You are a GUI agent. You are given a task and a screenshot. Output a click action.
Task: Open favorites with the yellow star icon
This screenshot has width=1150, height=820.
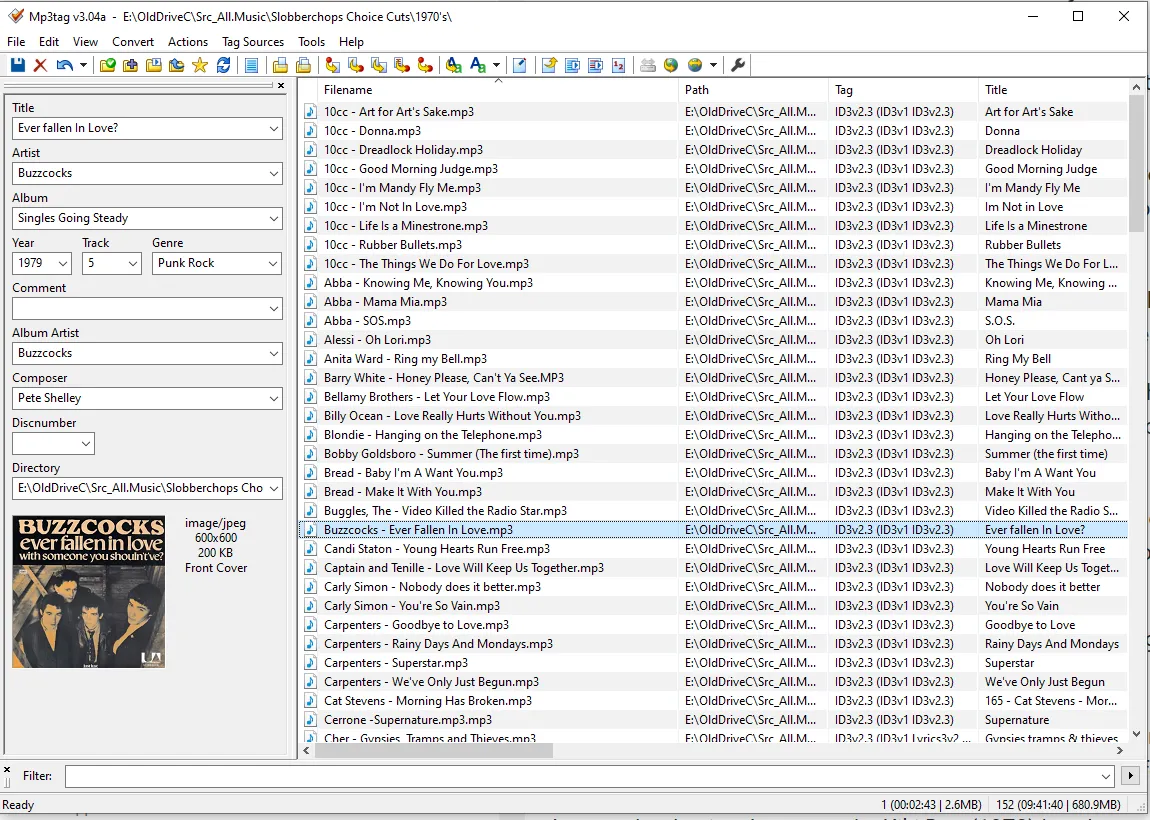click(x=199, y=65)
